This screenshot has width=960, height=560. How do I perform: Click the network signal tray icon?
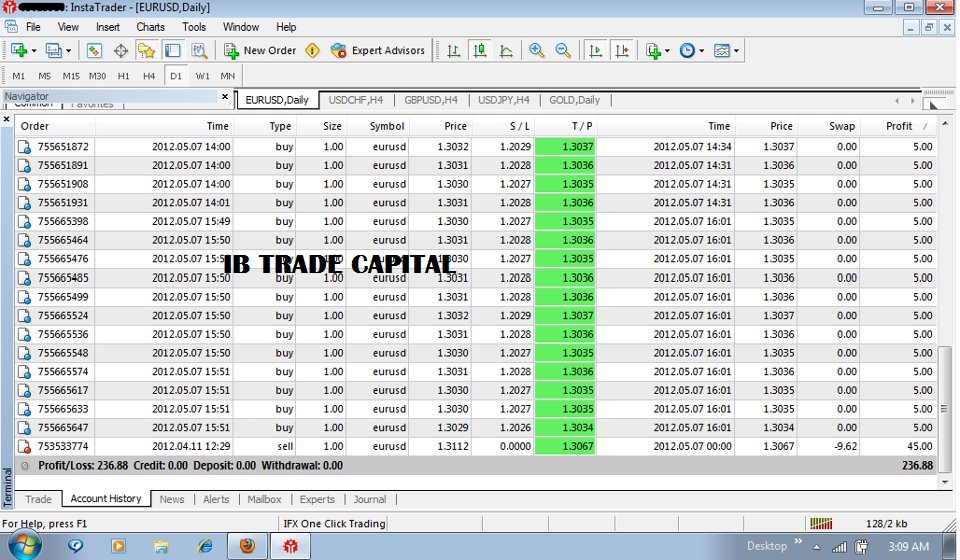pyautogui.click(x=839, y=547)
